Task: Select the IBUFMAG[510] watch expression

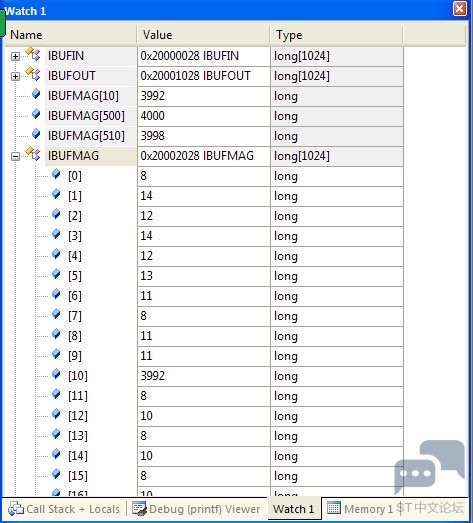Action: [x=86, y=136]
